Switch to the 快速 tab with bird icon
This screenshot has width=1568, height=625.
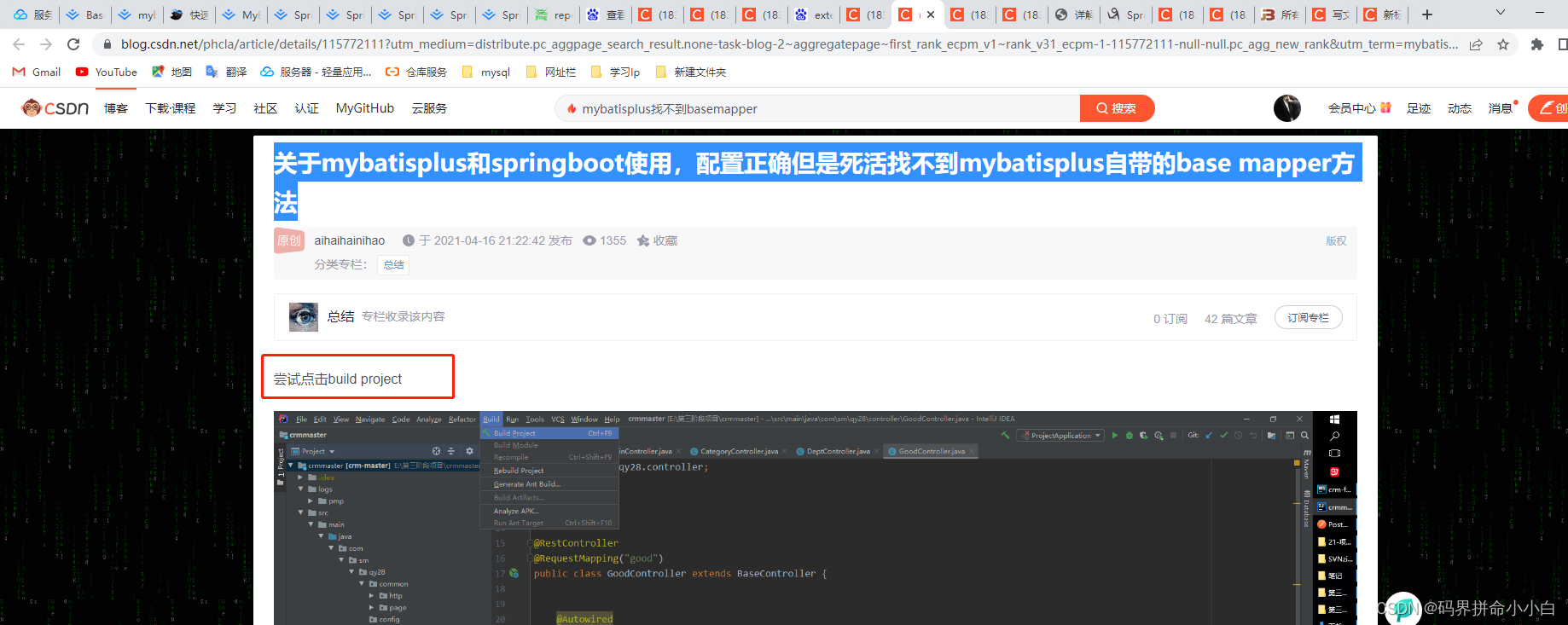click(x=189, y=14)
